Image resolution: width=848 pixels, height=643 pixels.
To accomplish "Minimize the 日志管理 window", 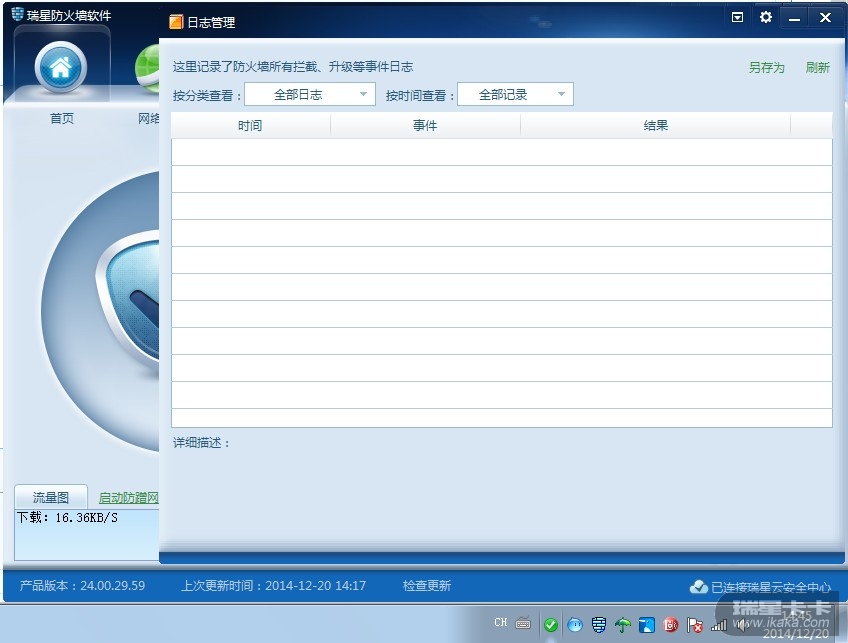I will point(794,18).
